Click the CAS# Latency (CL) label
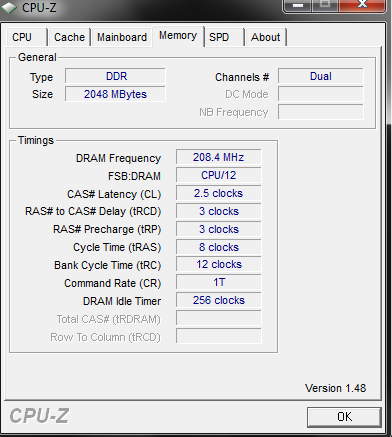The height and width of the screenshot is (437, 392). point(114,194)
